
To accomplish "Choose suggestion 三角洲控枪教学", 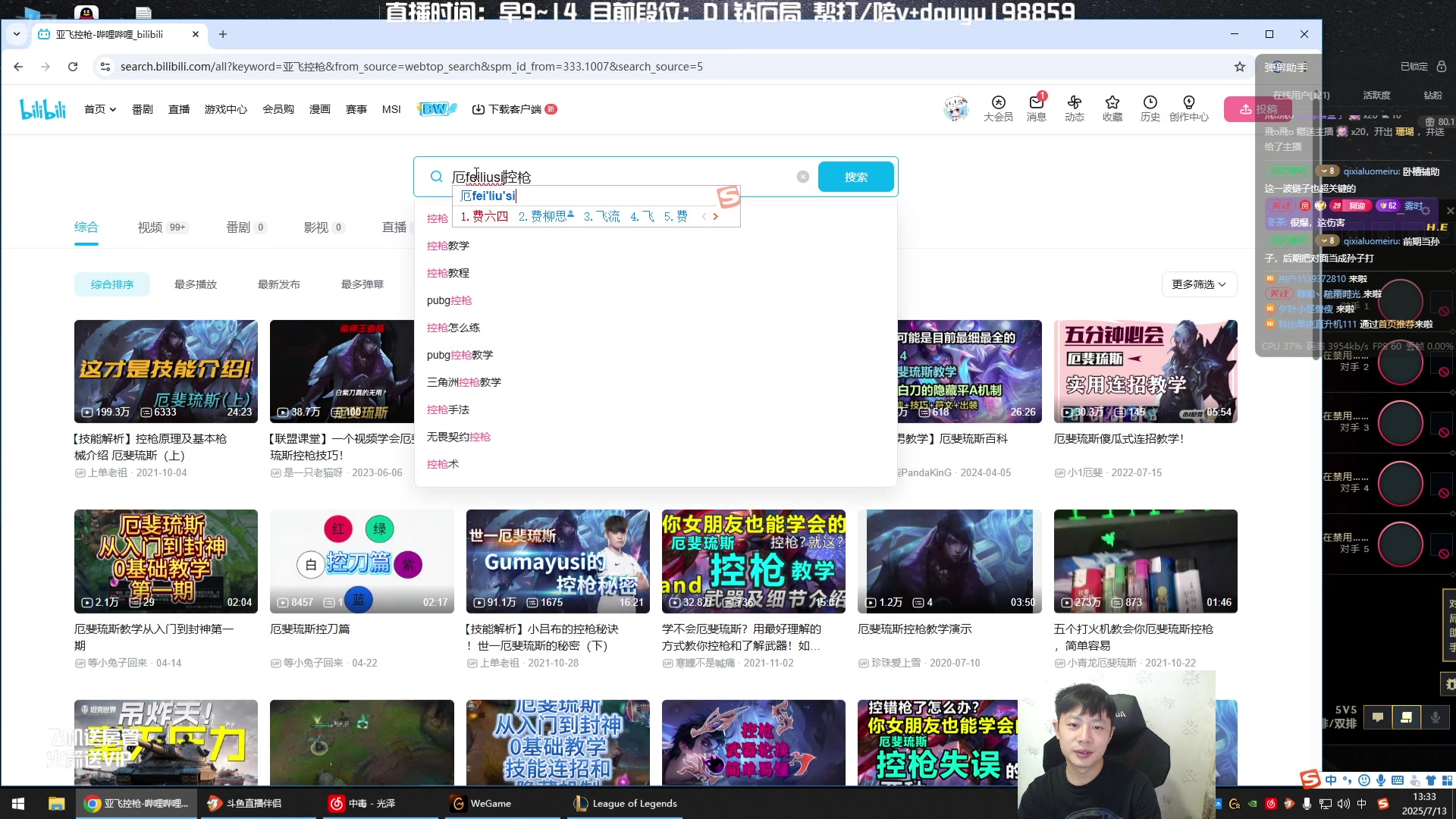I will click(x=656, y=382).
